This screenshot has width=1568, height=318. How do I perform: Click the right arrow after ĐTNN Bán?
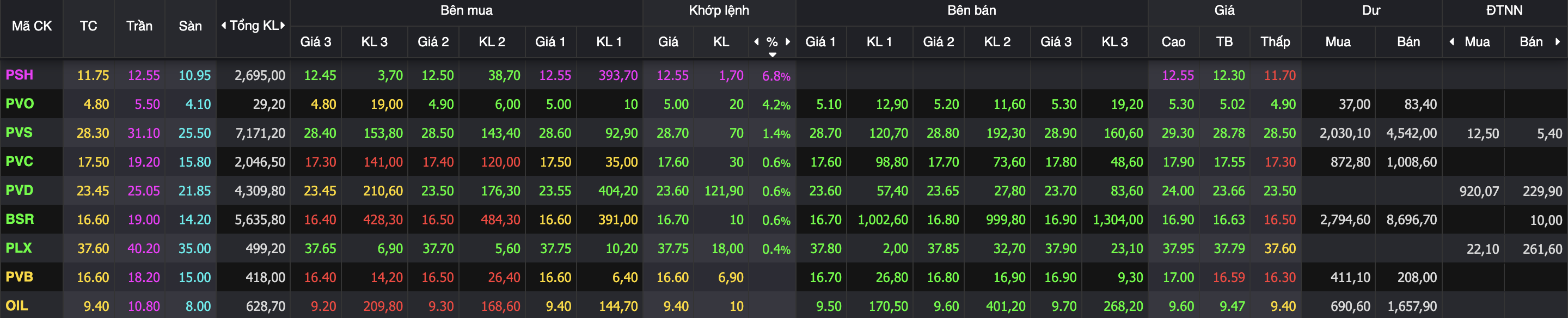(1557, 41)
